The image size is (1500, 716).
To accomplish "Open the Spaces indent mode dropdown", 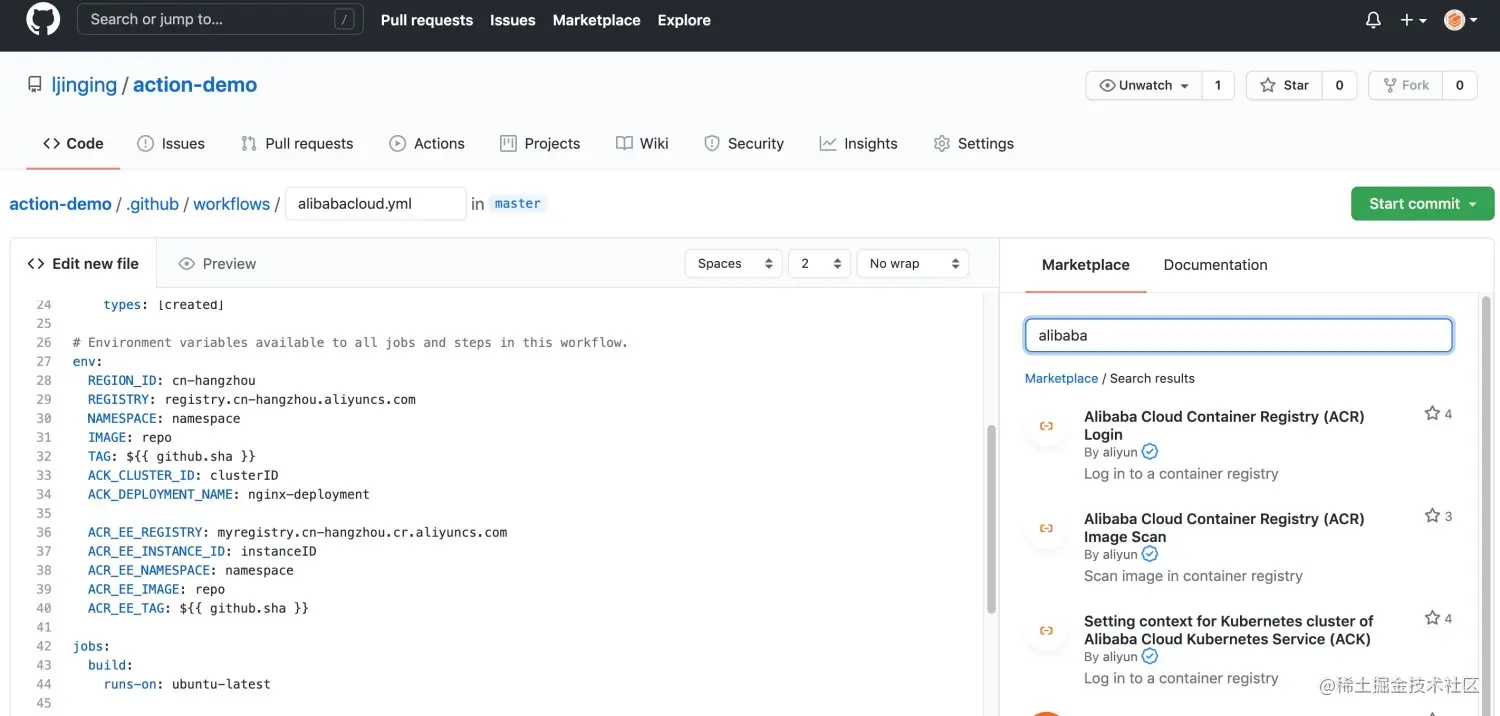I will point(735,264).
